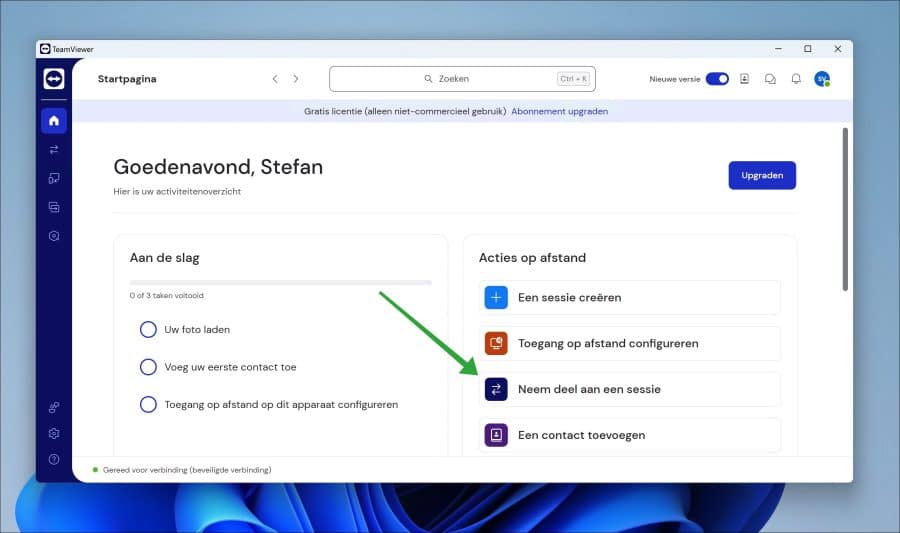This screenshot has height=533, width=900.
Task: Open the Remote Support arrows sidebar icon
Action: 54,150
